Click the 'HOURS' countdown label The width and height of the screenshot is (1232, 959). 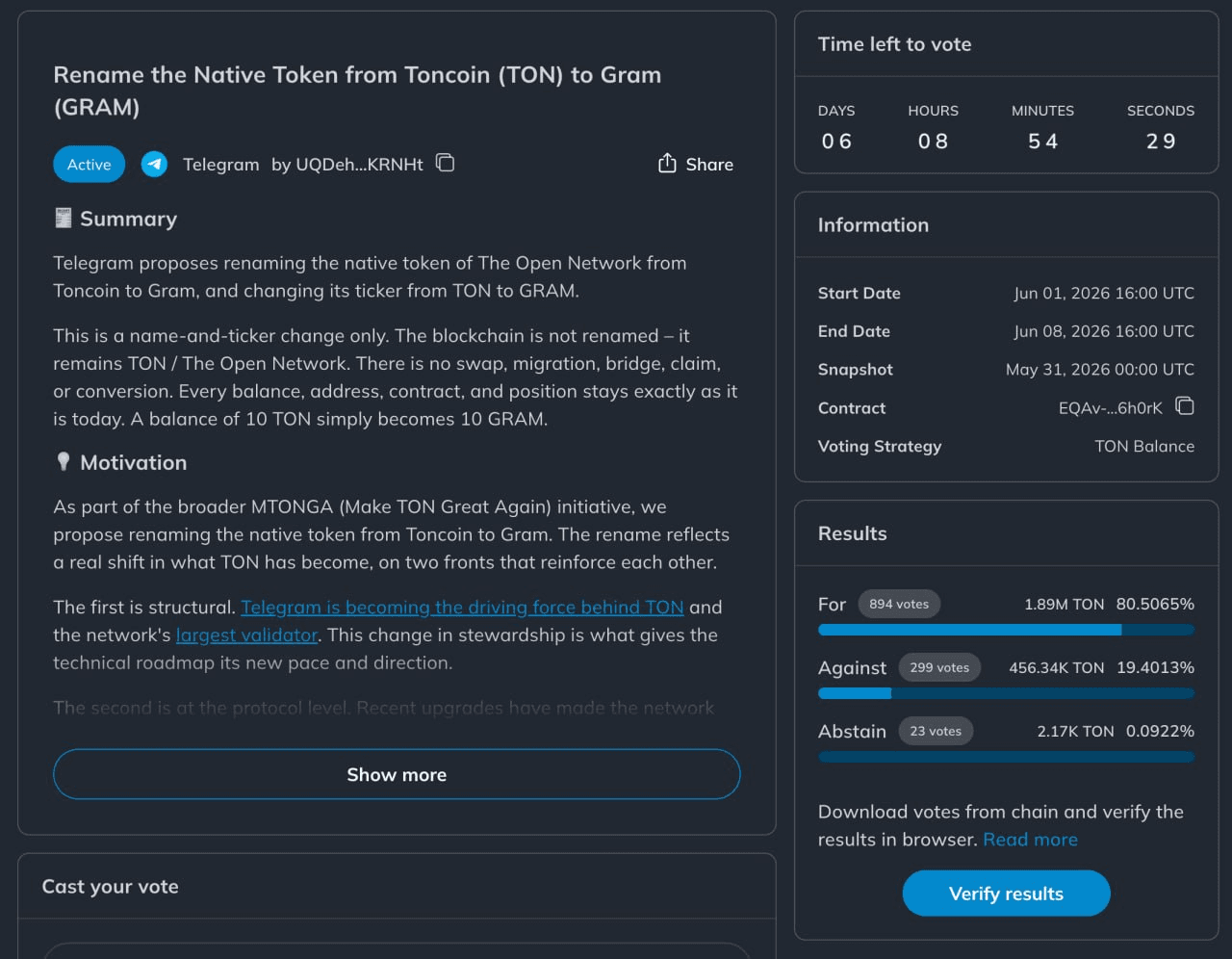(933, 111)
